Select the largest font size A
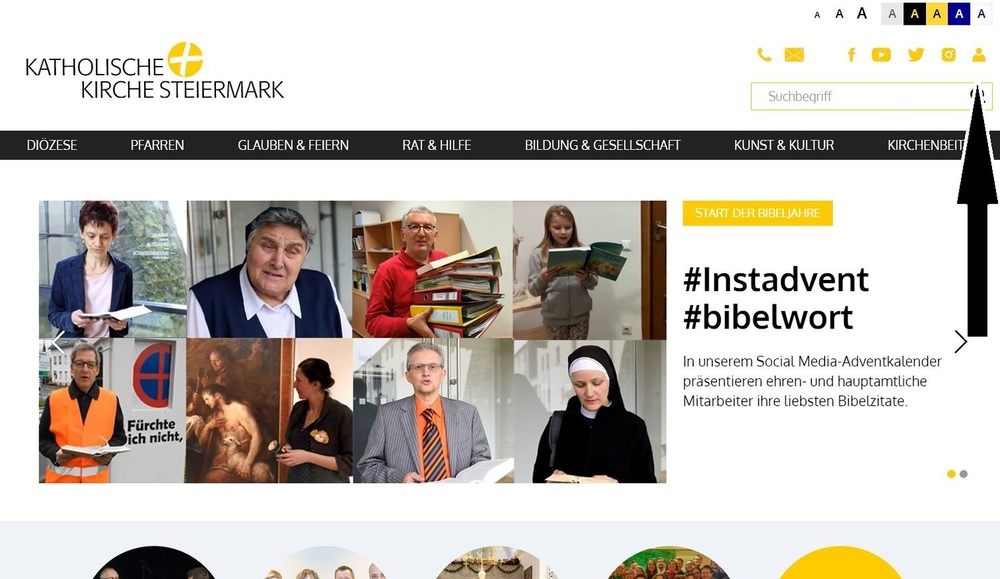Screen dimensions: 1000x579 (862, 13)
